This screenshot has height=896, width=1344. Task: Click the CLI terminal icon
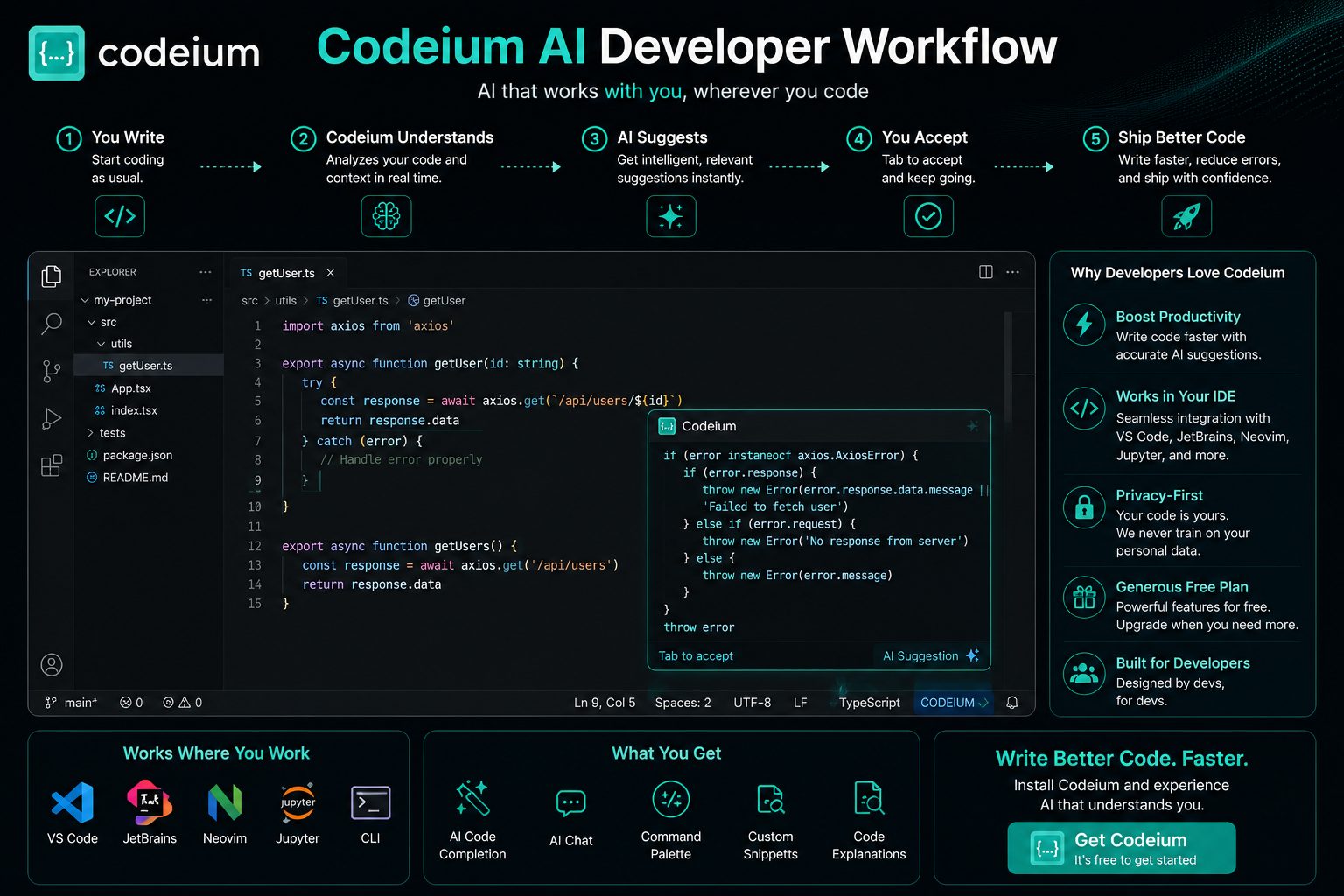[x=371, y=802]
